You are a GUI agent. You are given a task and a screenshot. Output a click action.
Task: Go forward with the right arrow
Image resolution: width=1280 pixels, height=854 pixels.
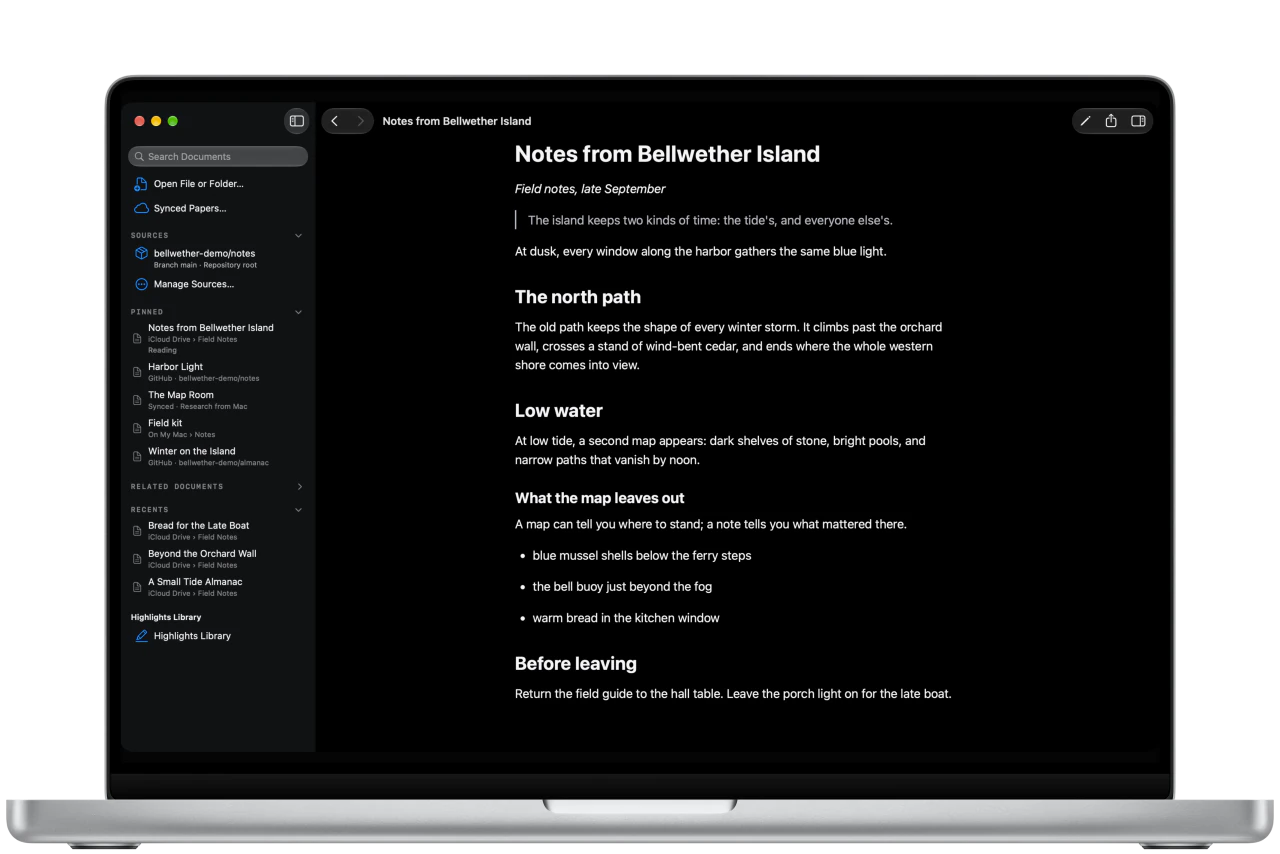click(x=360, y=121)
